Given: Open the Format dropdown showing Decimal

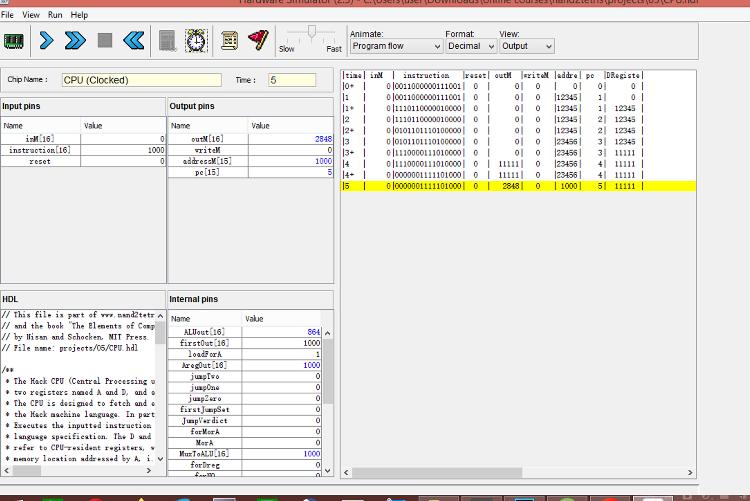Looking at the screenshot, I should [470, 46].
